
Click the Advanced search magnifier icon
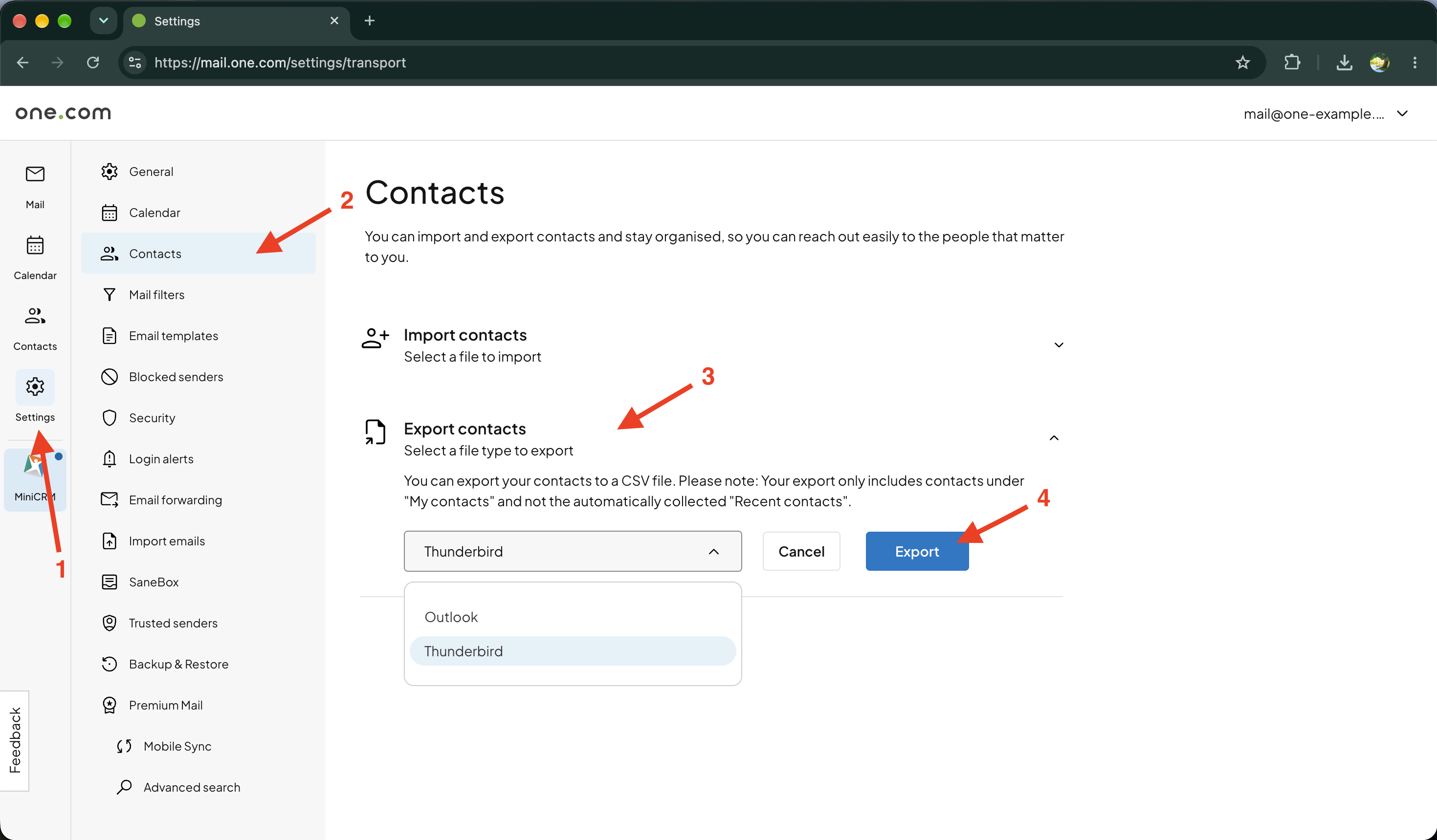point(124,787)
